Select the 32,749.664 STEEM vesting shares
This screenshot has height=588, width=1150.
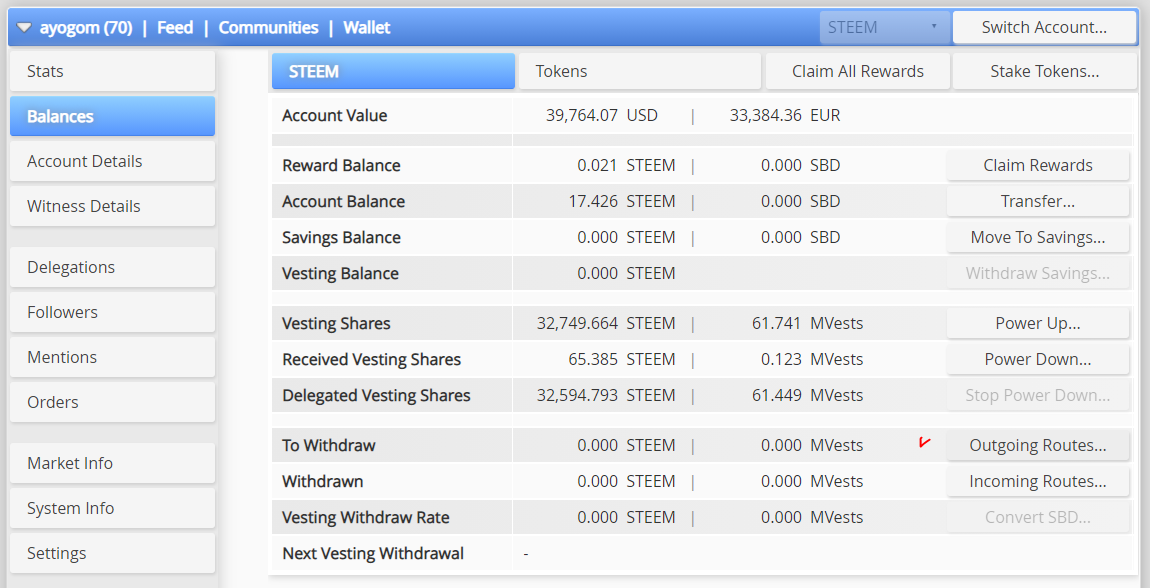click(606, 323)
